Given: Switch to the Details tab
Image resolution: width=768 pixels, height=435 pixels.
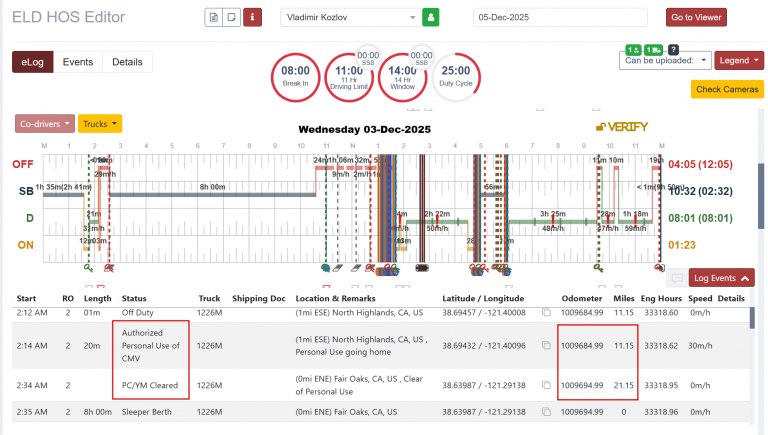Looking at the screenshot, I should 127,62.
